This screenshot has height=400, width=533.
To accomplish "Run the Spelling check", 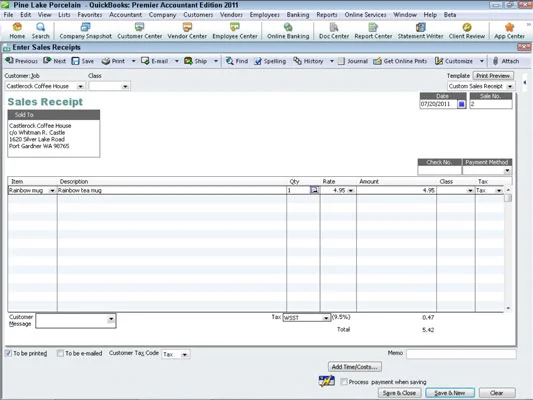I will point(270,61).
